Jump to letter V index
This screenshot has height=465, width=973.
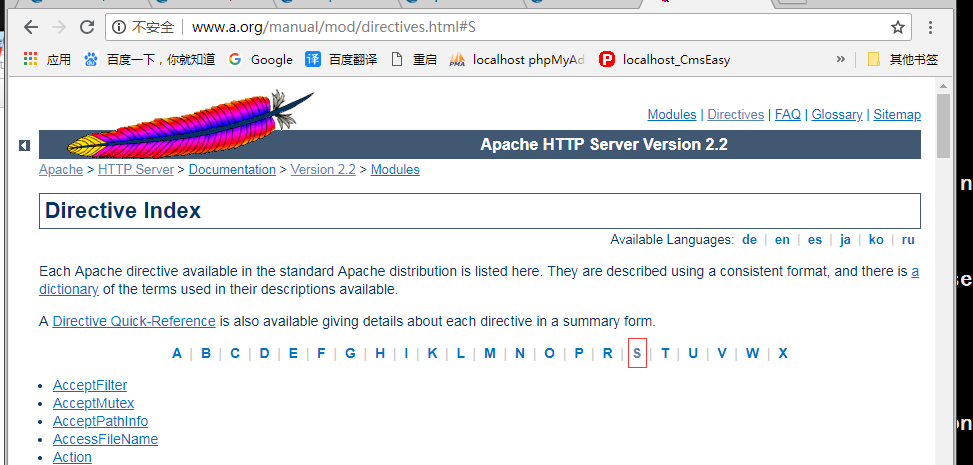tap(722, 353)
